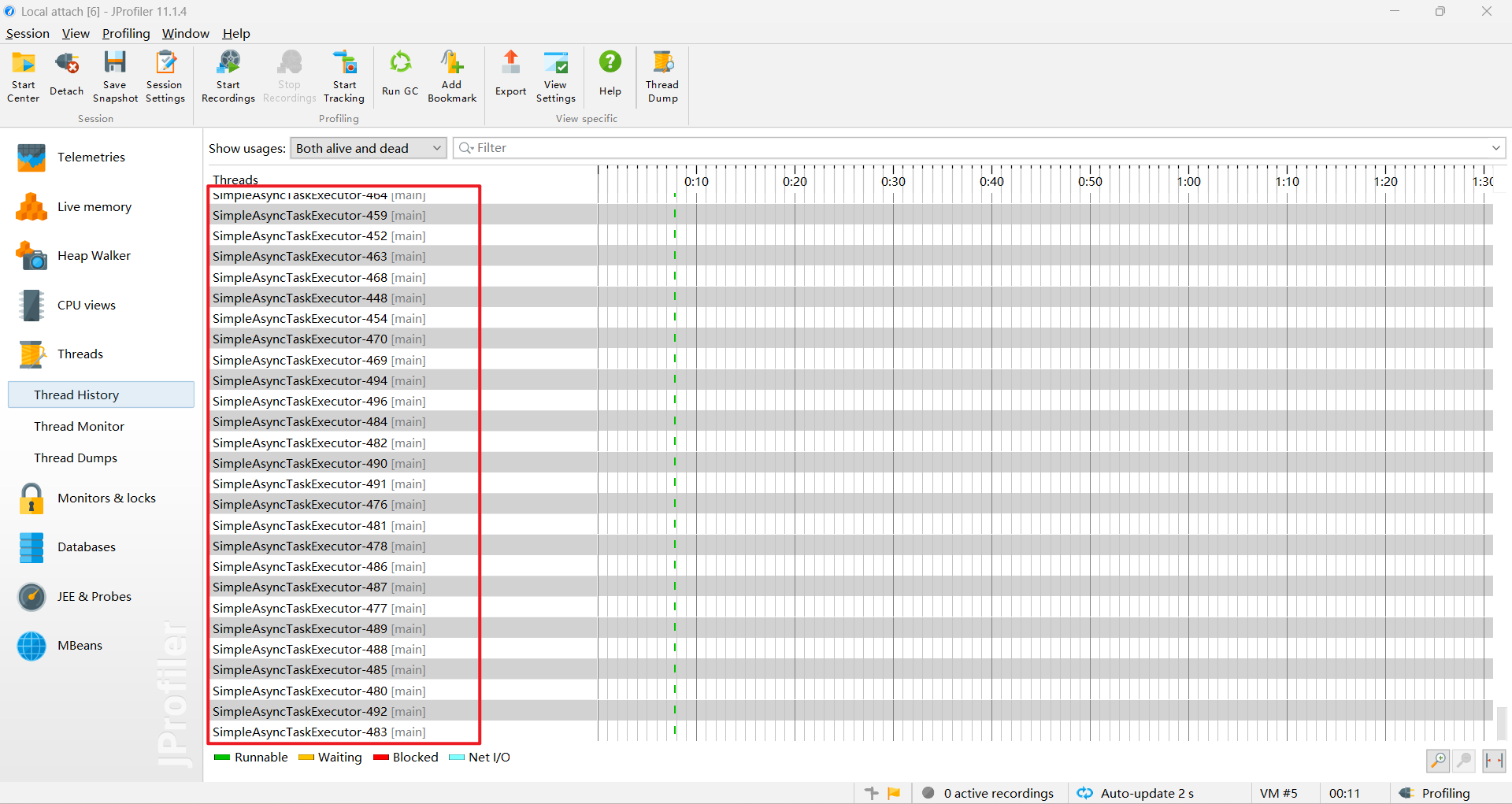1512x804 pixels.
Task: Select thread SimpleAsyncTaskExecutor-485
Action: (x=319, y=669)
